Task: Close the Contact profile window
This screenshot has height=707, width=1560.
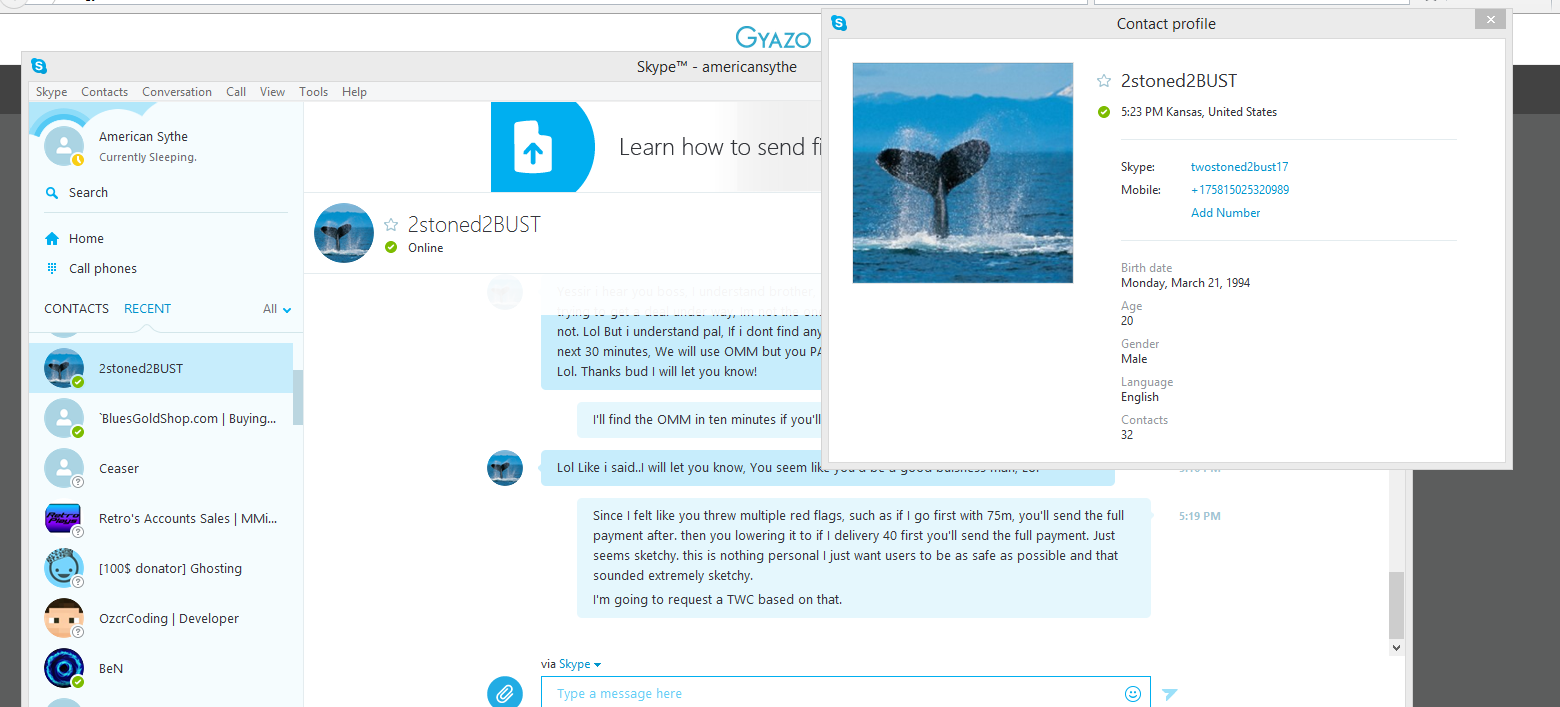Action: pyautogui.click(x=1490, y=20)
